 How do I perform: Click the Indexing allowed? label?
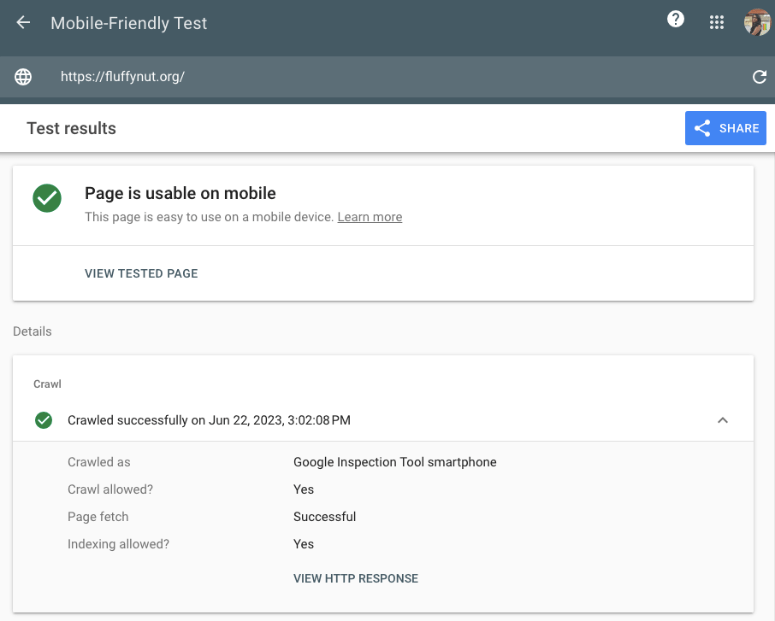click(x=118, y=544)
